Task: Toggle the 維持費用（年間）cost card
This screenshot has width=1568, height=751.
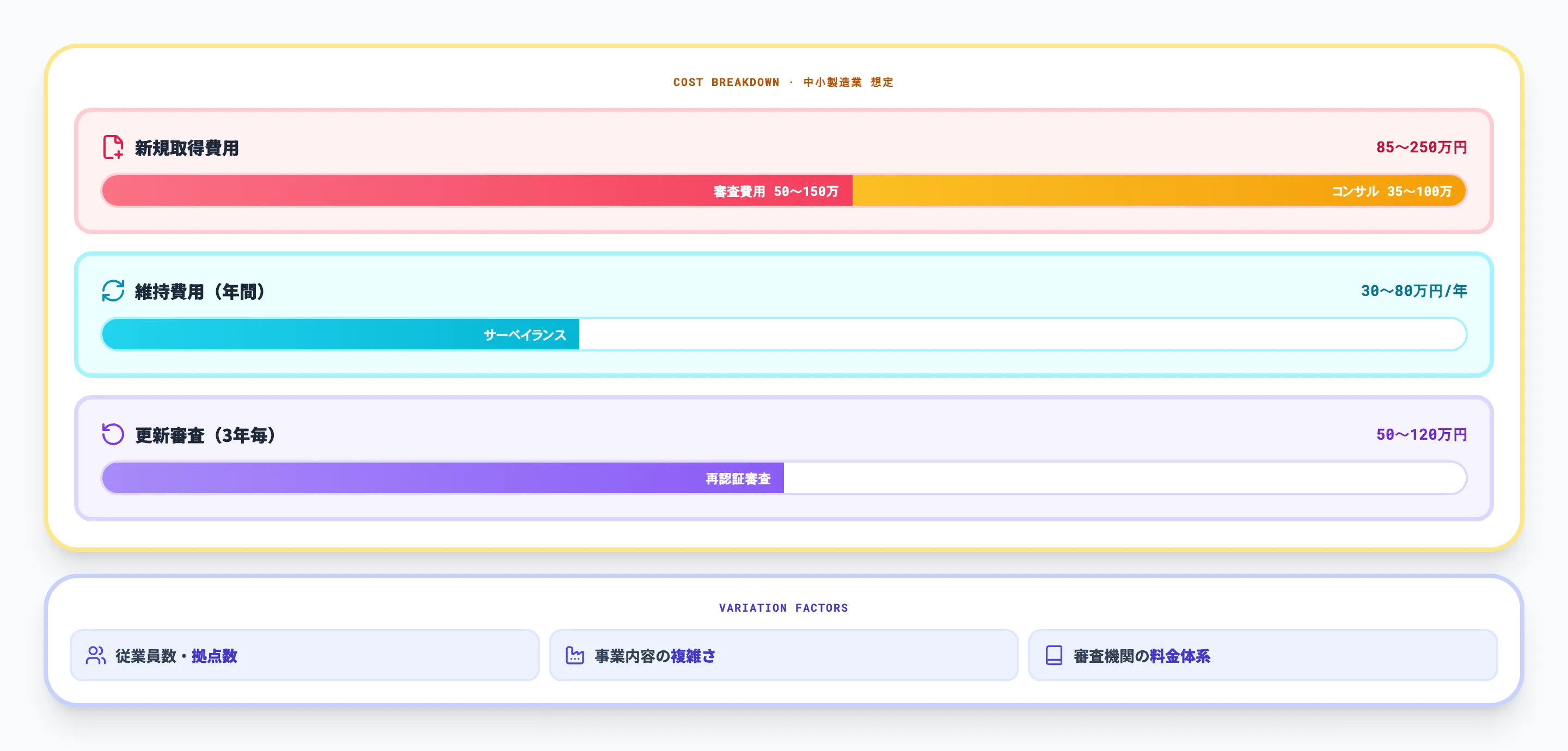Action: tap(784, 314)
